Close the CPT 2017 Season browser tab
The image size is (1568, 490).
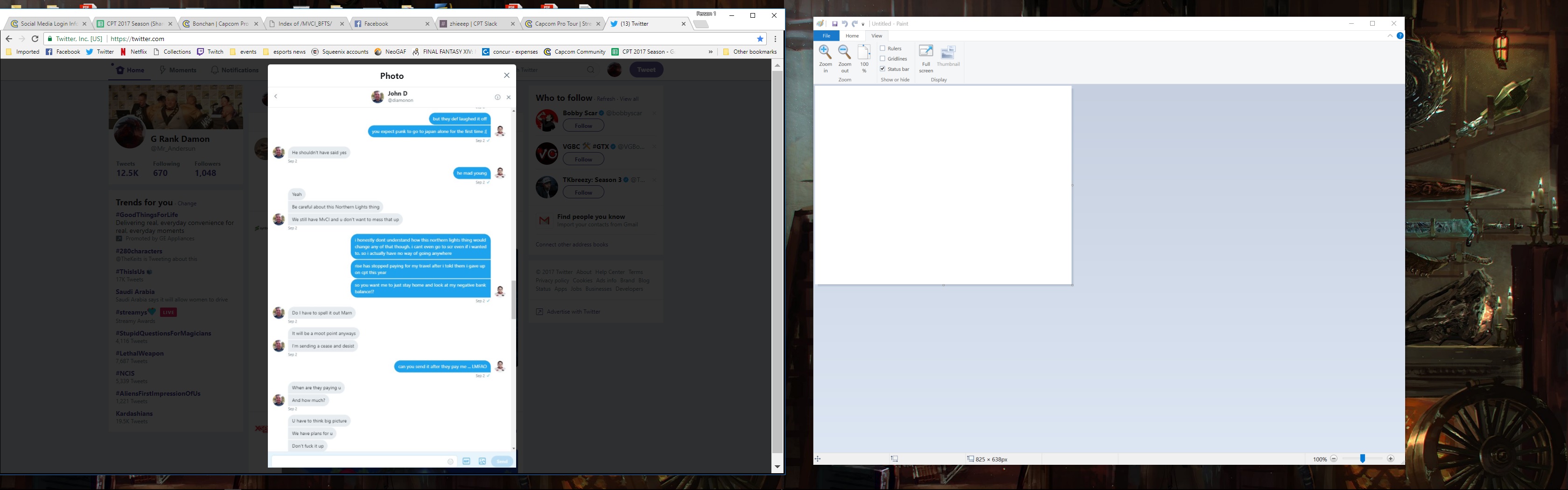point(170,24)
